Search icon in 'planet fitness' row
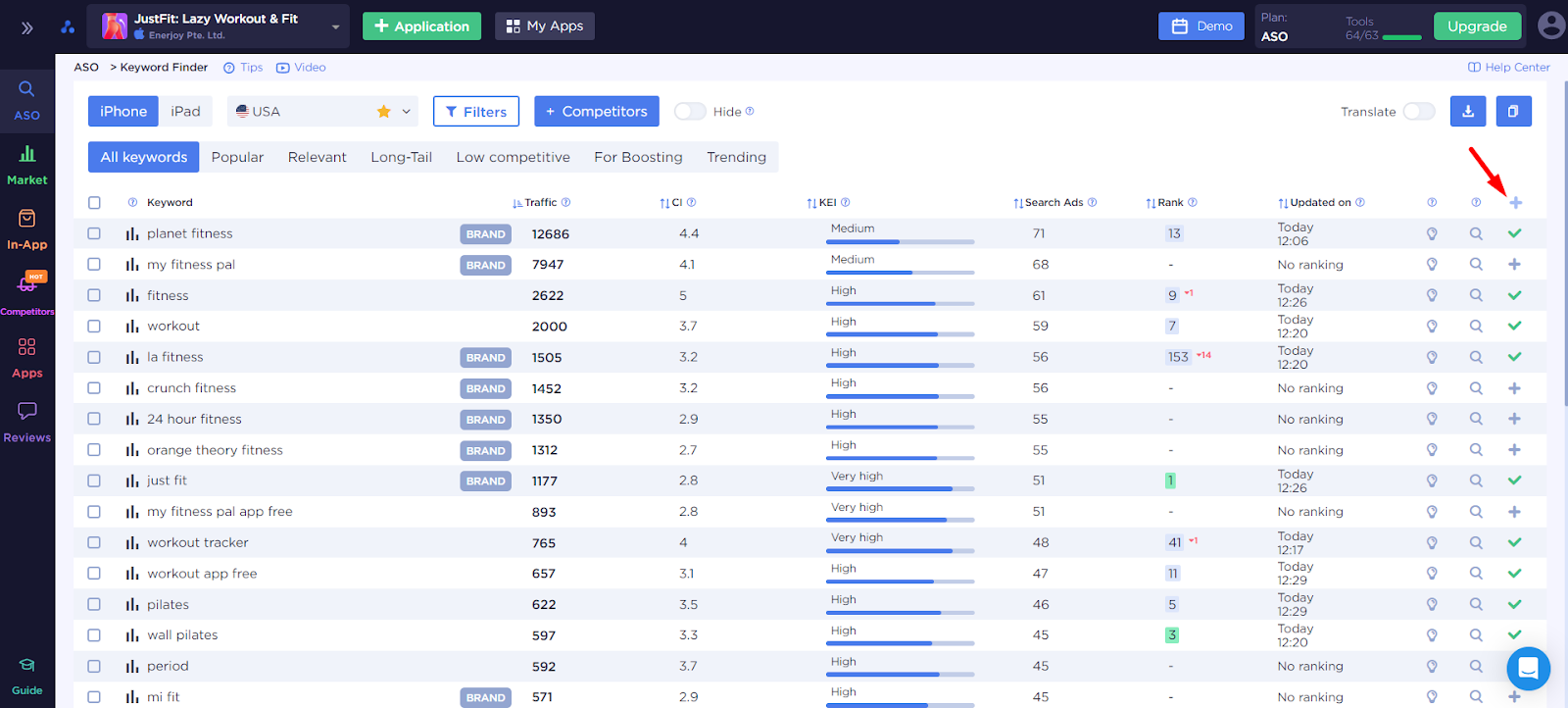 (x=1476, y=233)
